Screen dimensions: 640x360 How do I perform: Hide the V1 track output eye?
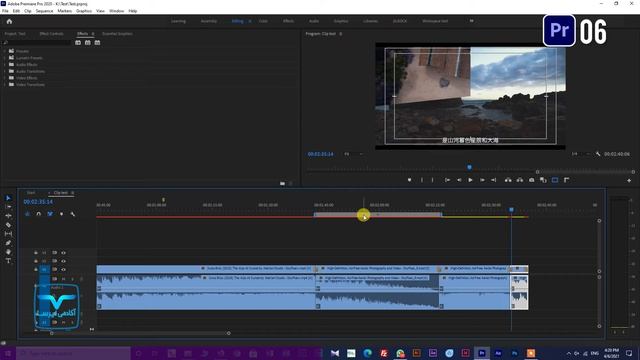point(63,269)
